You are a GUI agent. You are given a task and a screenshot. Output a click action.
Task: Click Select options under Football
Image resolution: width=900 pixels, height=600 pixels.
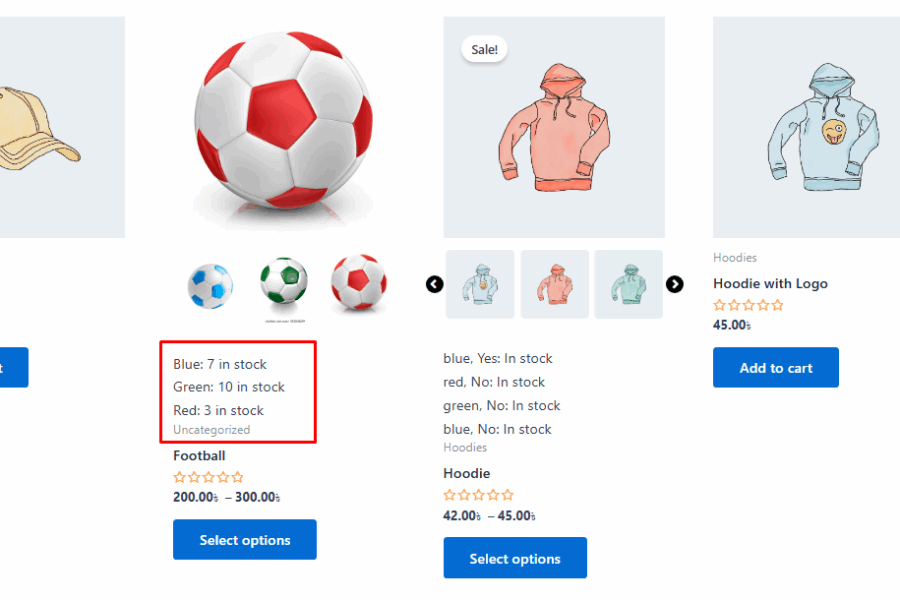pyautogui.click(x=245, y=540)
